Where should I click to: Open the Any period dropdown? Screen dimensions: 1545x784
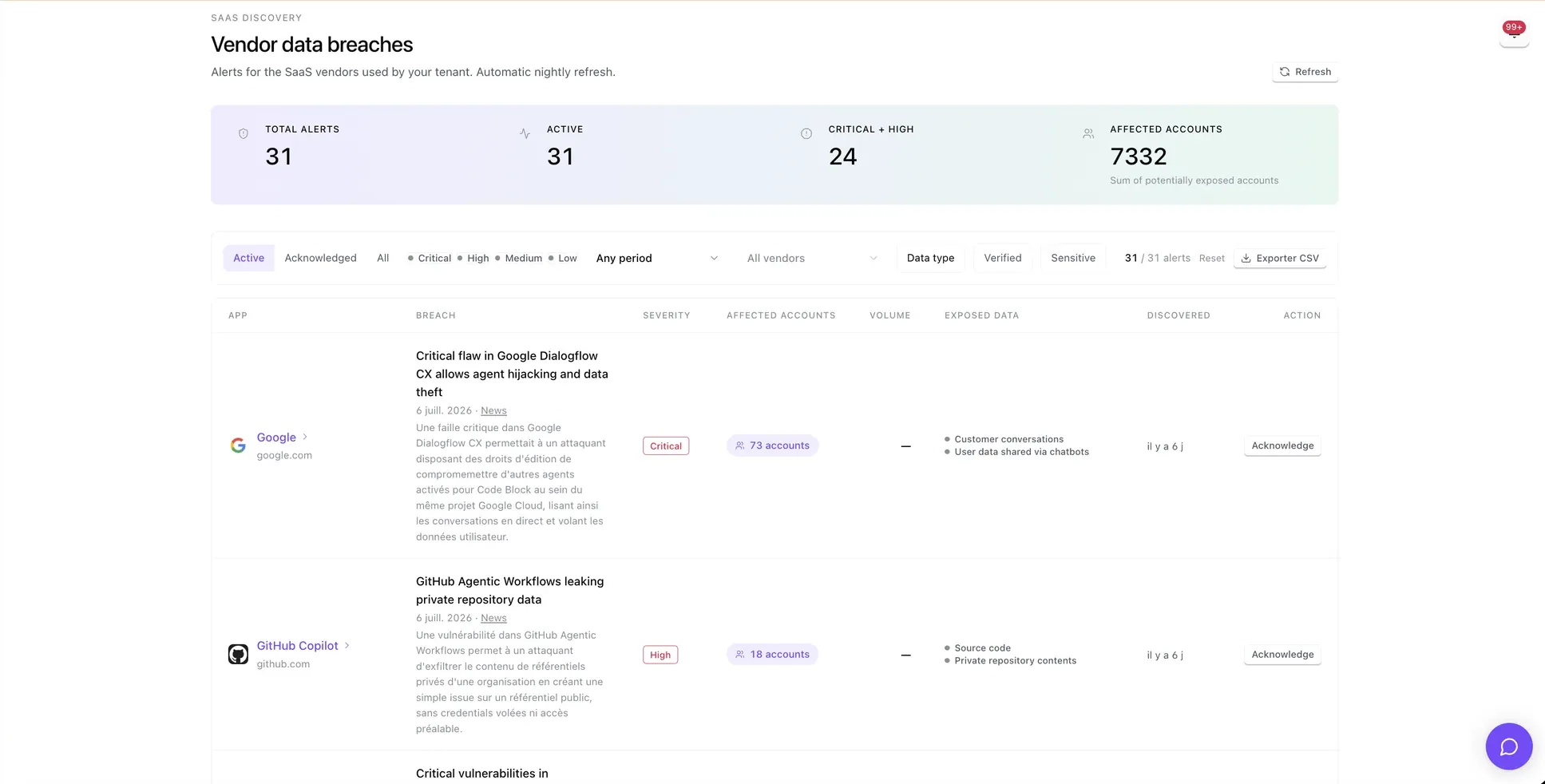point(656,258)
